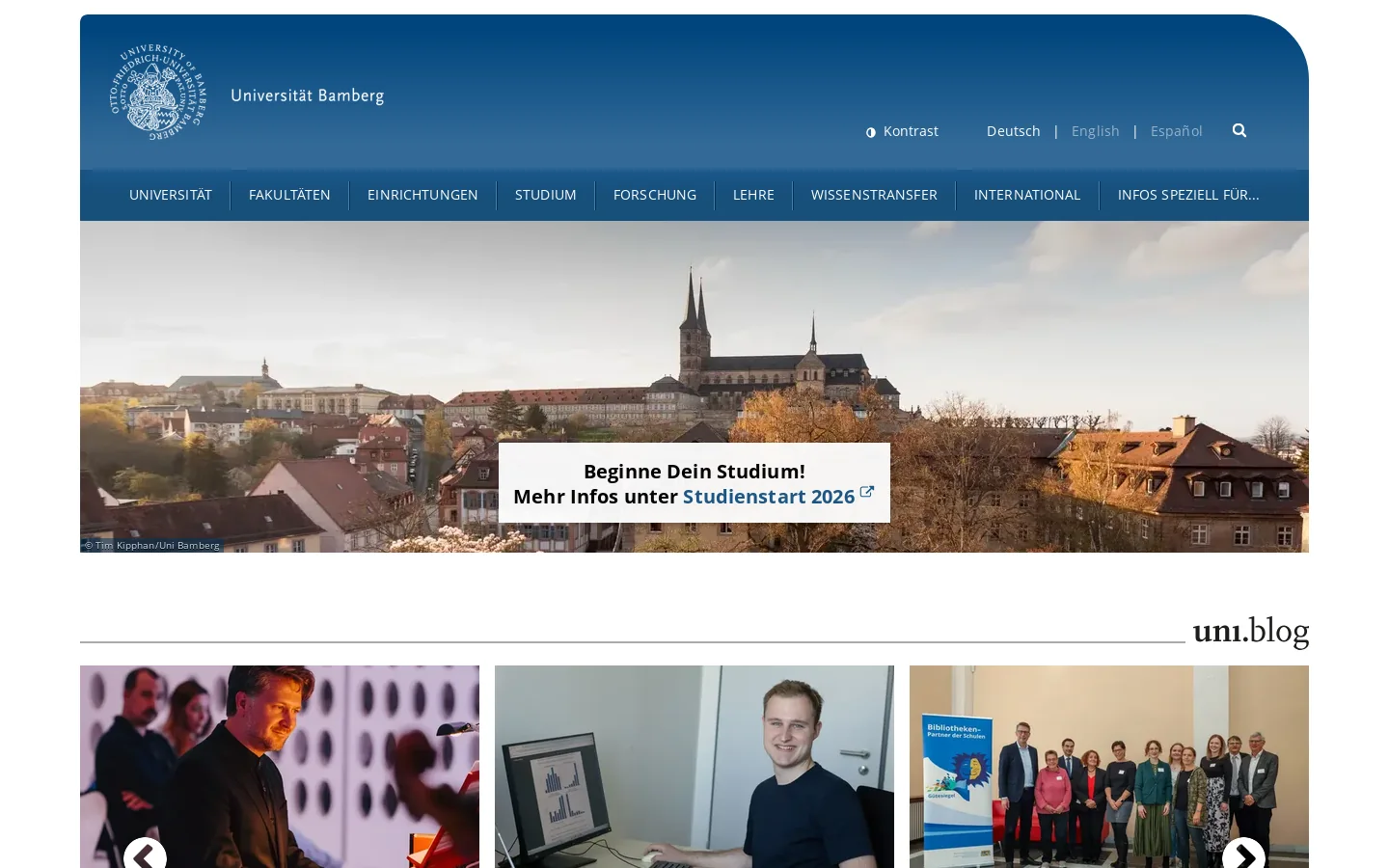This screenshot has width=1389, height=868.
Task: Click the University of Bamberg seal logo
Action: [x=158, y=93]
